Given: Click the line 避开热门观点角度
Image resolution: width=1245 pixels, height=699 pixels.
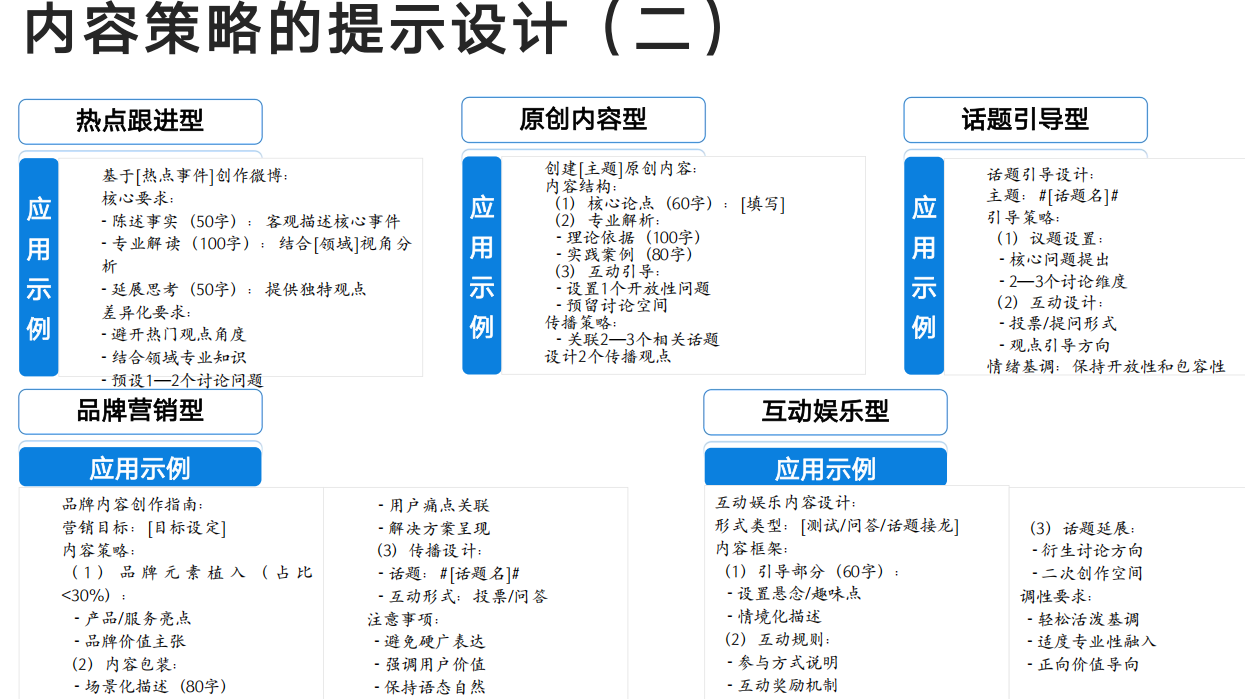Looking at the screenshot, I should coord(174,334).
